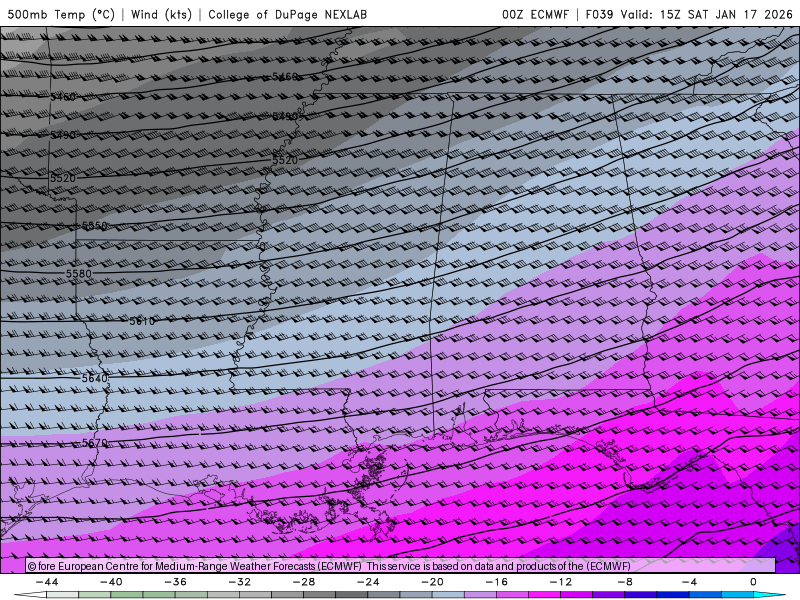The height and width of the screenshot is (600, 800).
Task: Click the -24 legend value
Action: (x=368, y=582)
